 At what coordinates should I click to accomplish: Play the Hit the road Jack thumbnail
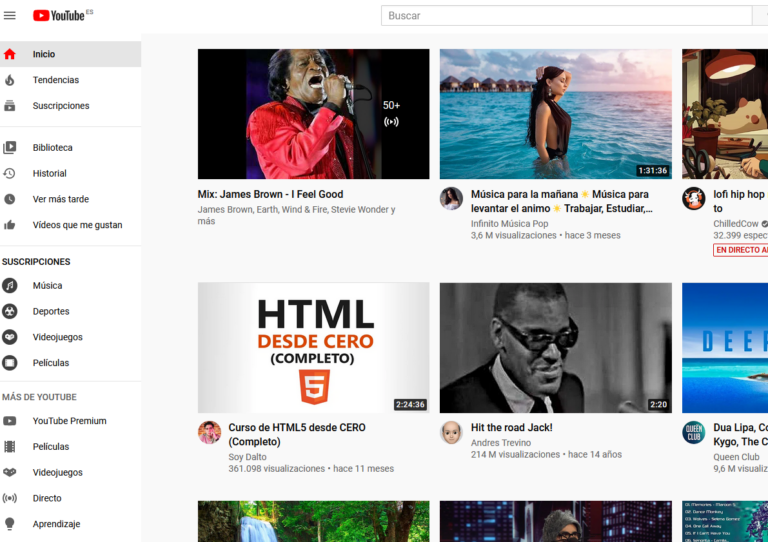555,348
